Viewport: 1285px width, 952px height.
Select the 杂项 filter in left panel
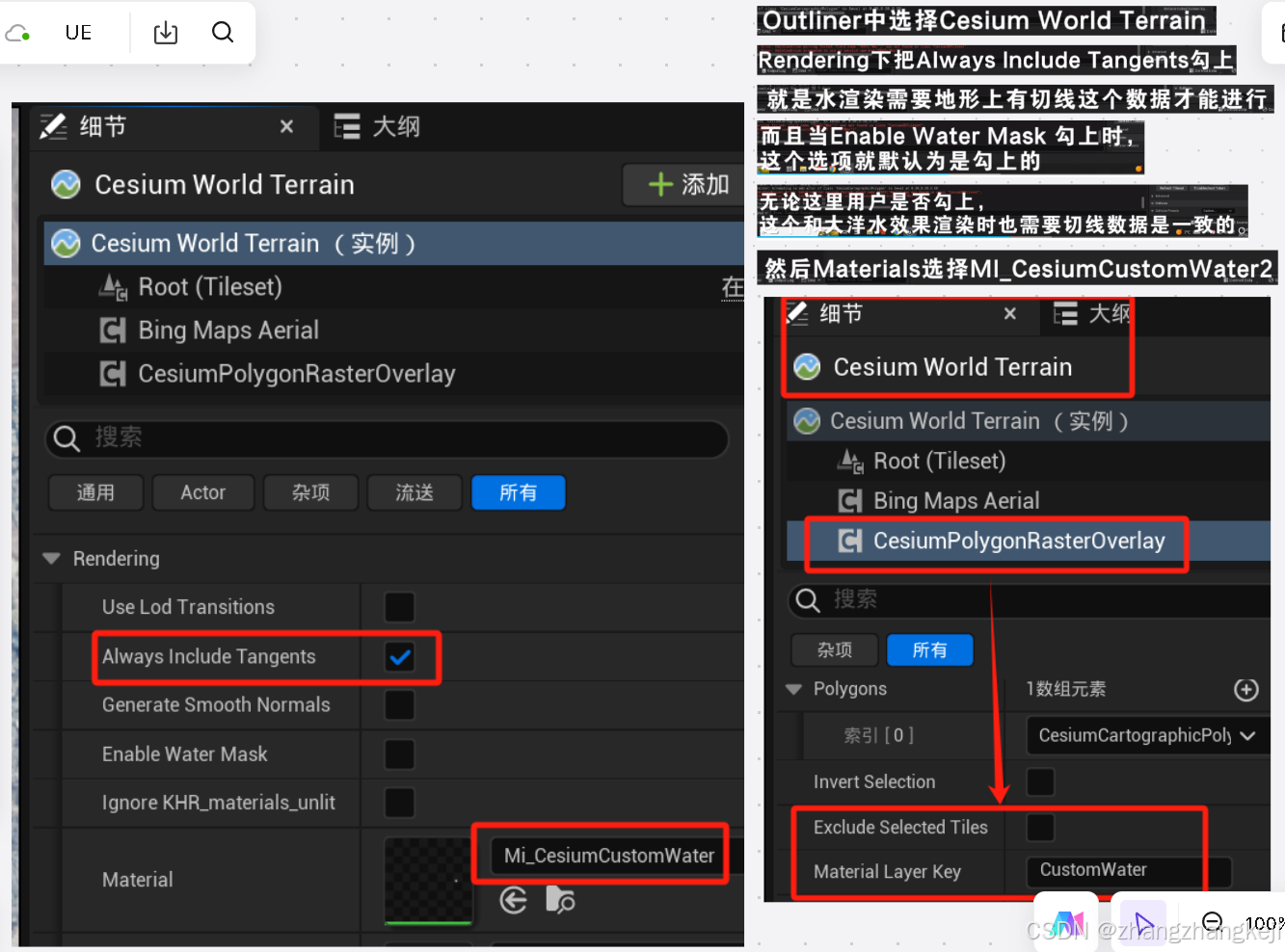[311, 492]
